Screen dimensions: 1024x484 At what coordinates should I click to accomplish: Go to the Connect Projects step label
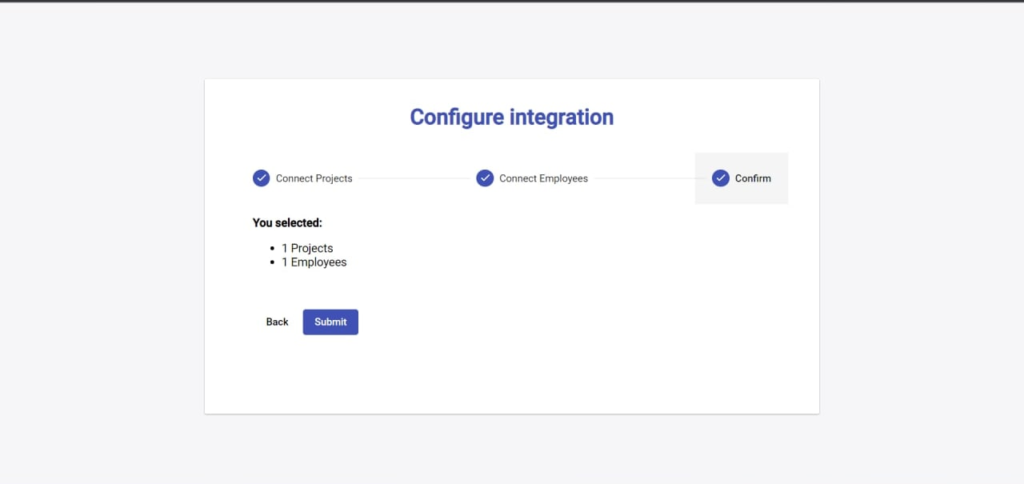coord(314,179)
